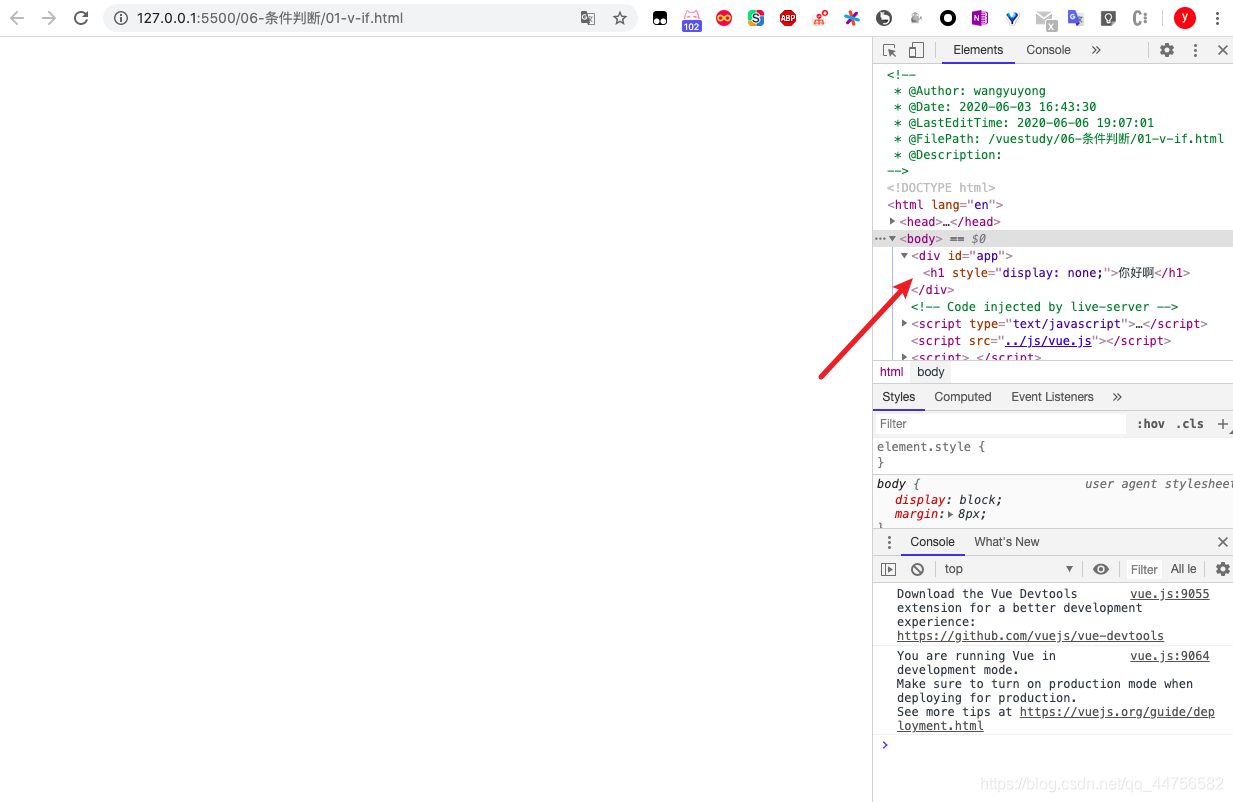The height and width of the screenshot is (802, 1233).
Task: Open the What's New drawer tab
Action: (1006, 542)
